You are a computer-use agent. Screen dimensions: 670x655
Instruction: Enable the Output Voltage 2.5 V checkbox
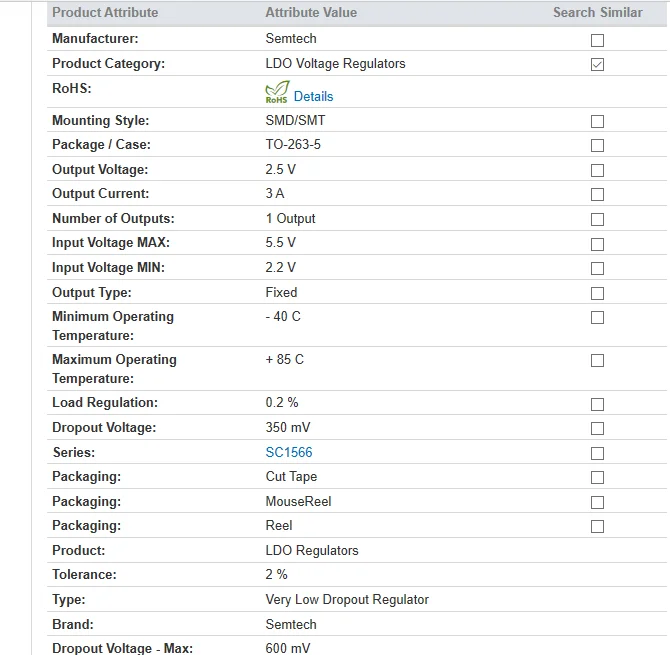click(597, 170)
